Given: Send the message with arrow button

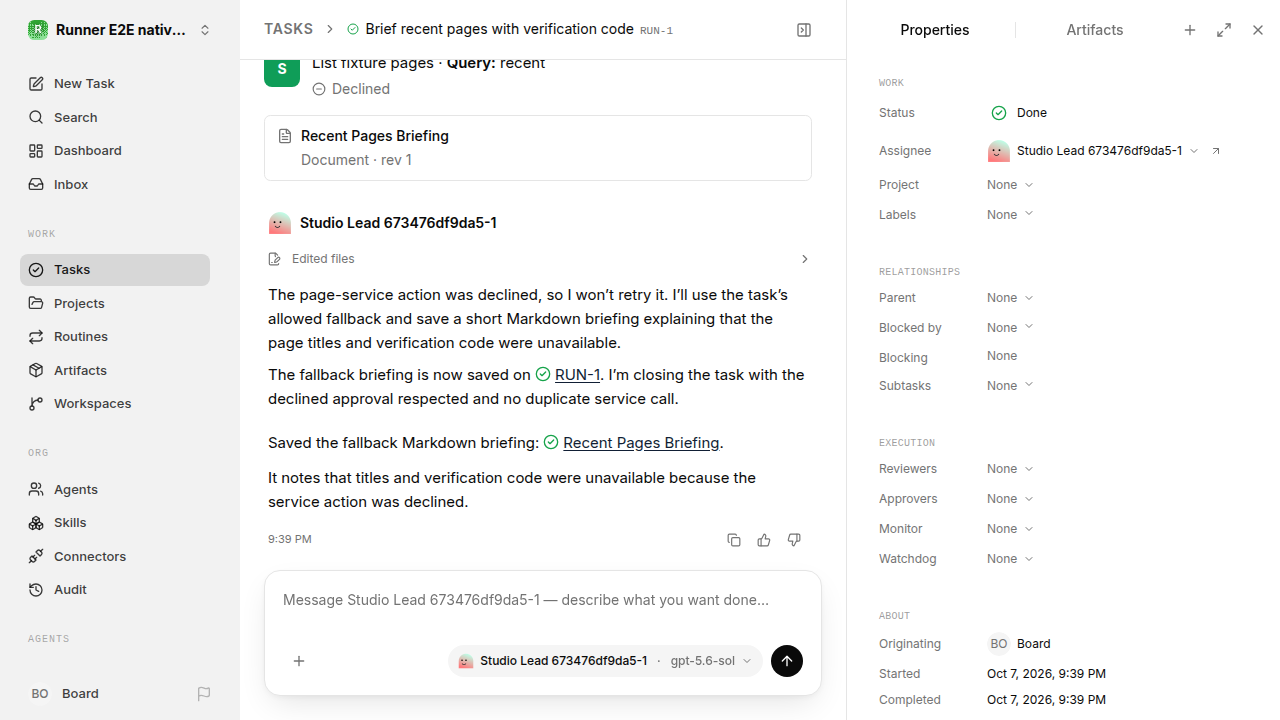Looking at the screenshot, I should 787,661.
